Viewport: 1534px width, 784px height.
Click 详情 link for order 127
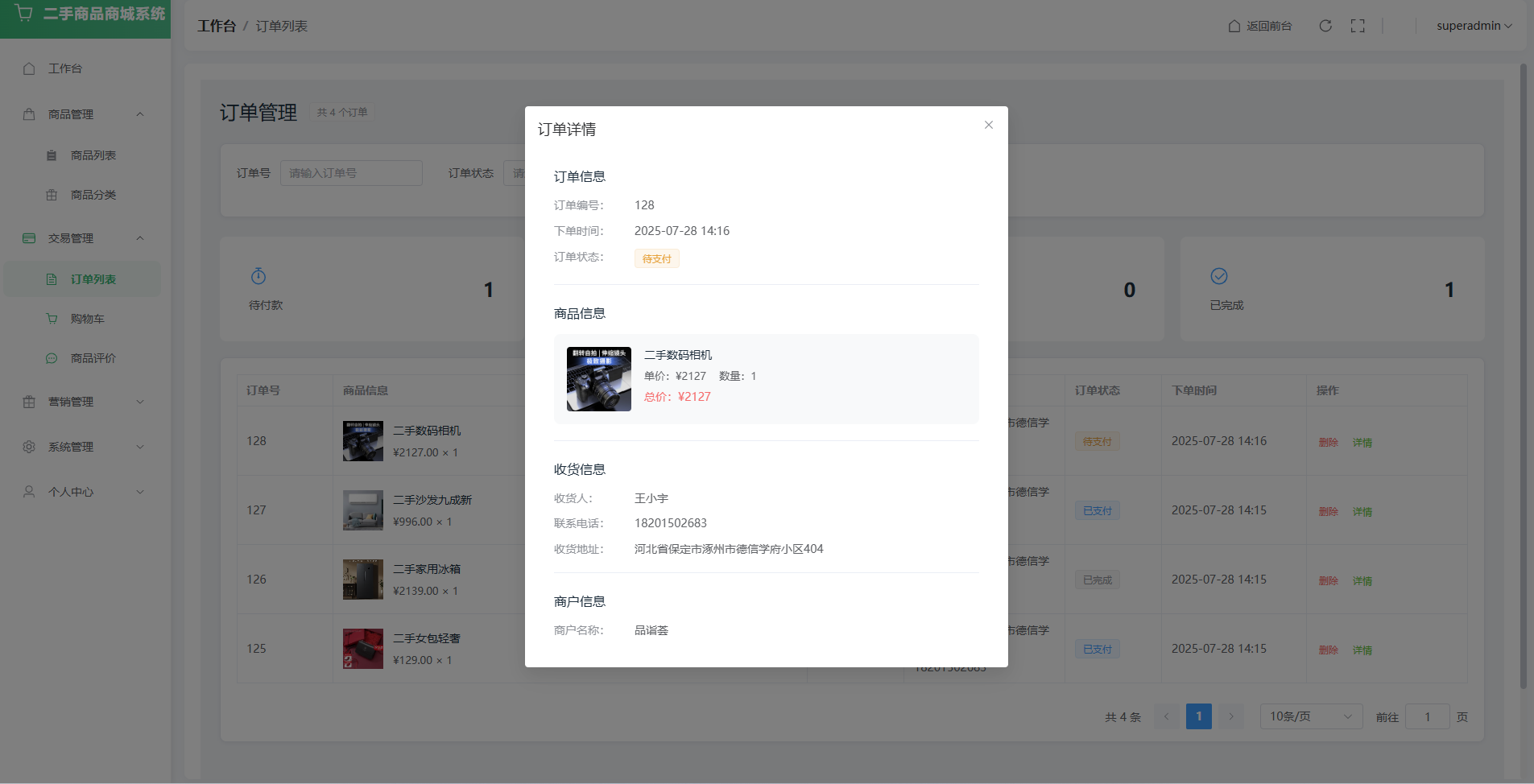click(x=1362, y=512)
